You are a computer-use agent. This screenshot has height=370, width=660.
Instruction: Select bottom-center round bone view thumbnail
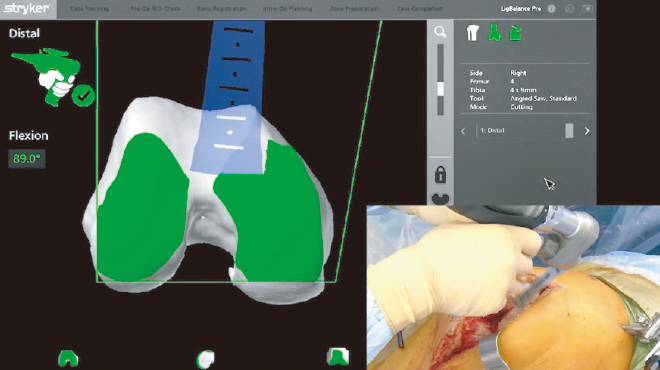(205, 359)
